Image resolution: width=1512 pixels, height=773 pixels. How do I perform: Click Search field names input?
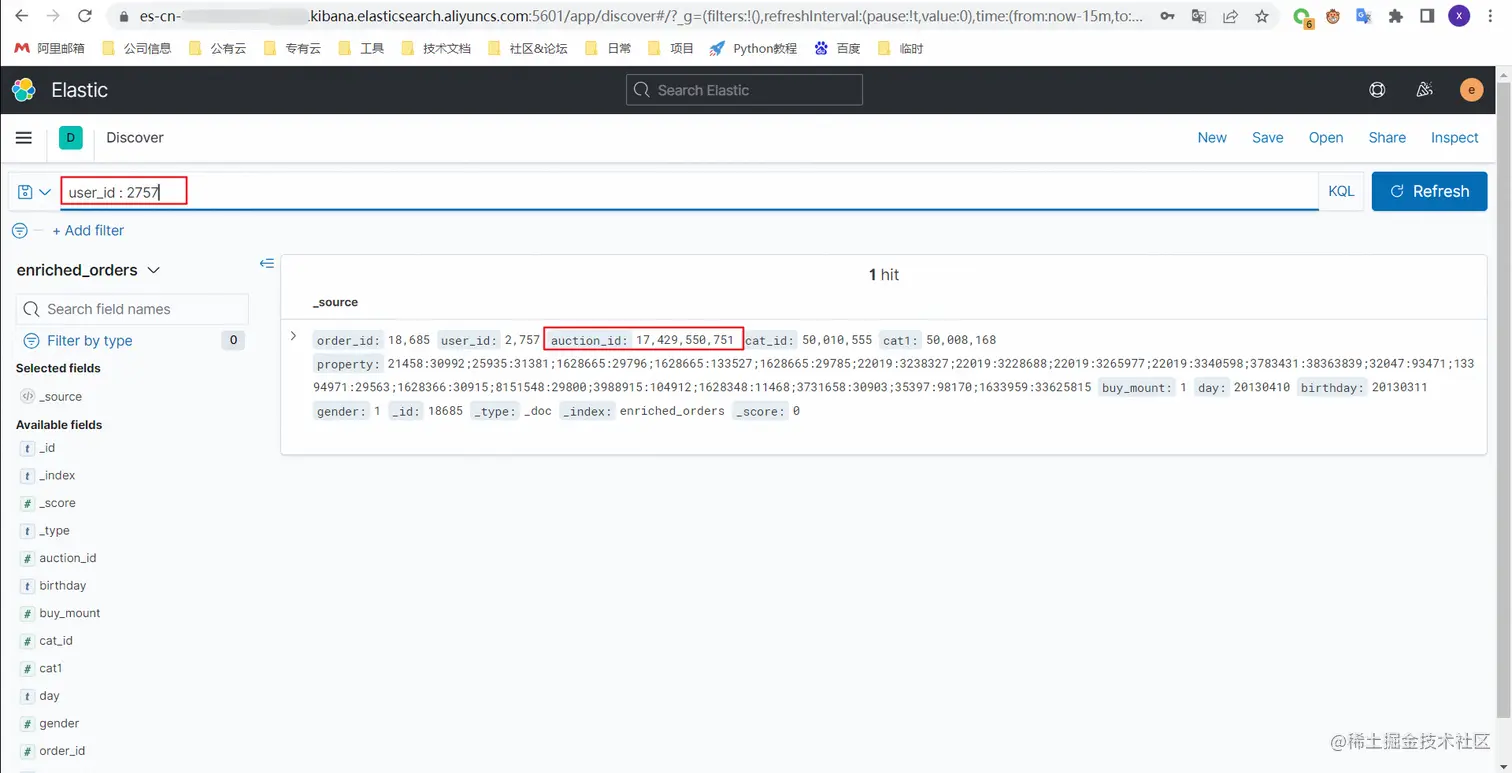[x=132, y=309]
